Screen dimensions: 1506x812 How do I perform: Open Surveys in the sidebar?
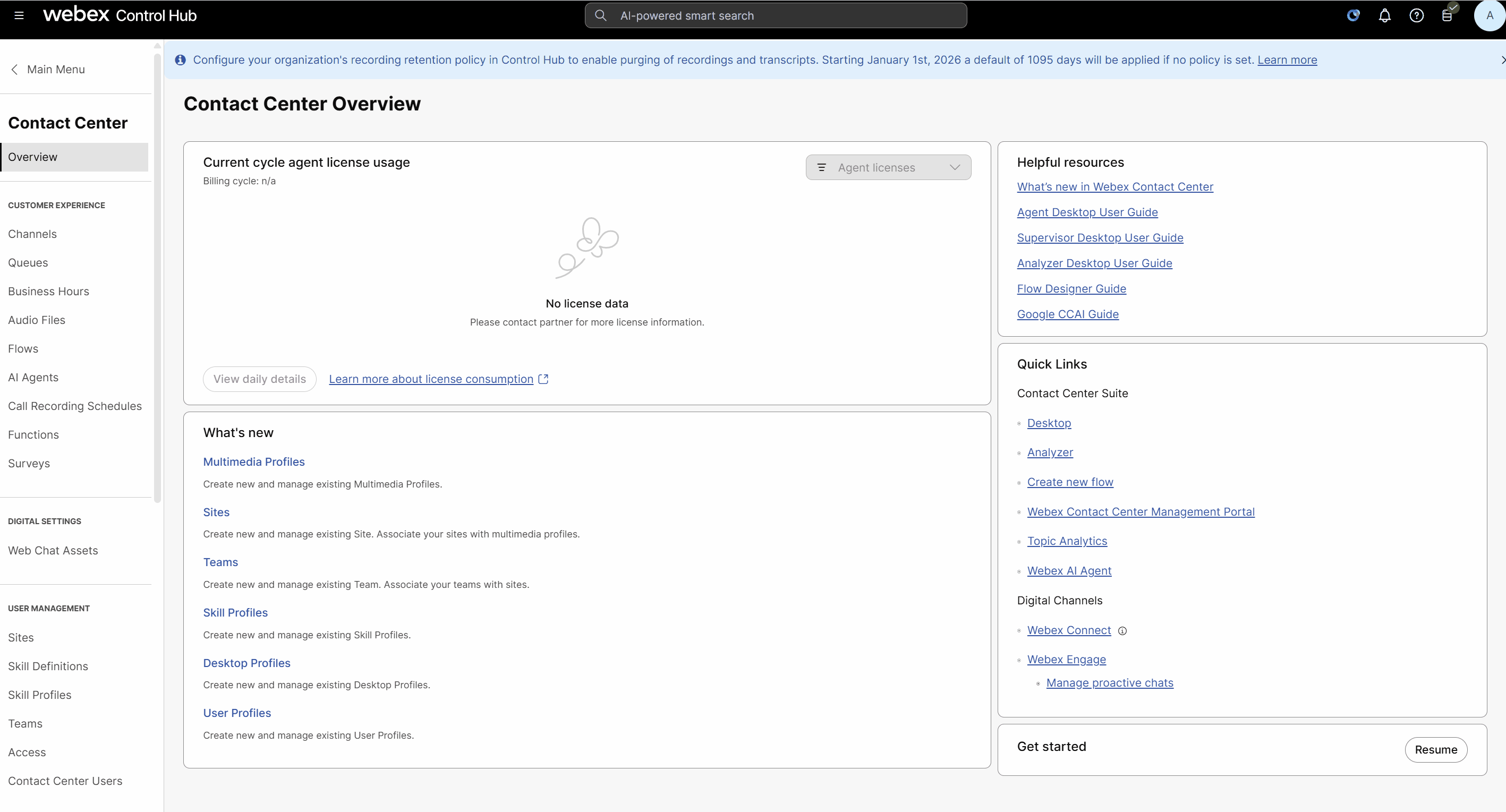point(29,464)
